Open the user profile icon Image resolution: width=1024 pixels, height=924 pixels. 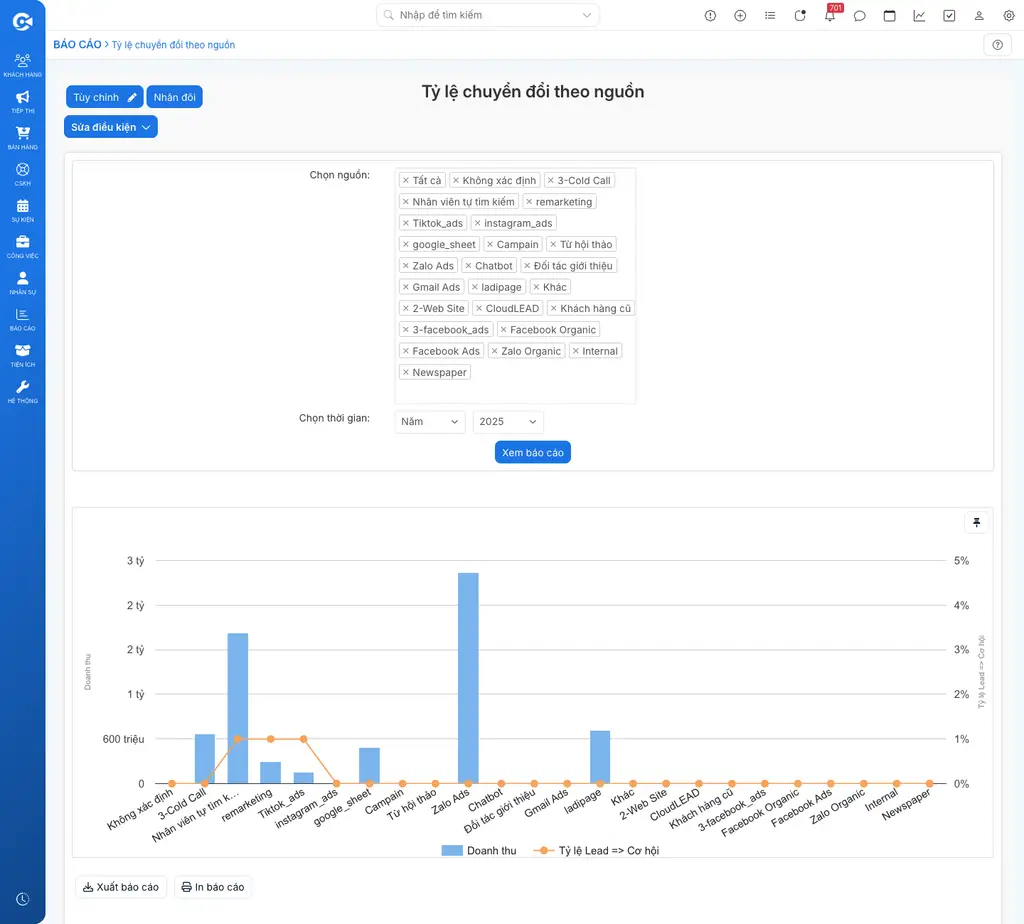point(979,16)
